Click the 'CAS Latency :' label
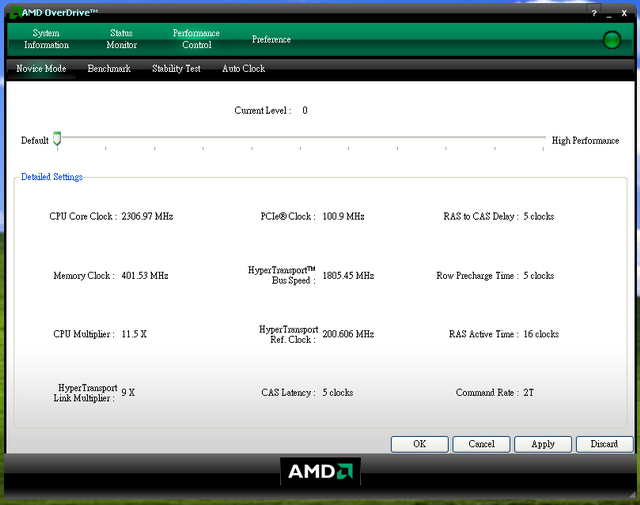The width and height of the screenshot is (640, 505). point(289,392)
